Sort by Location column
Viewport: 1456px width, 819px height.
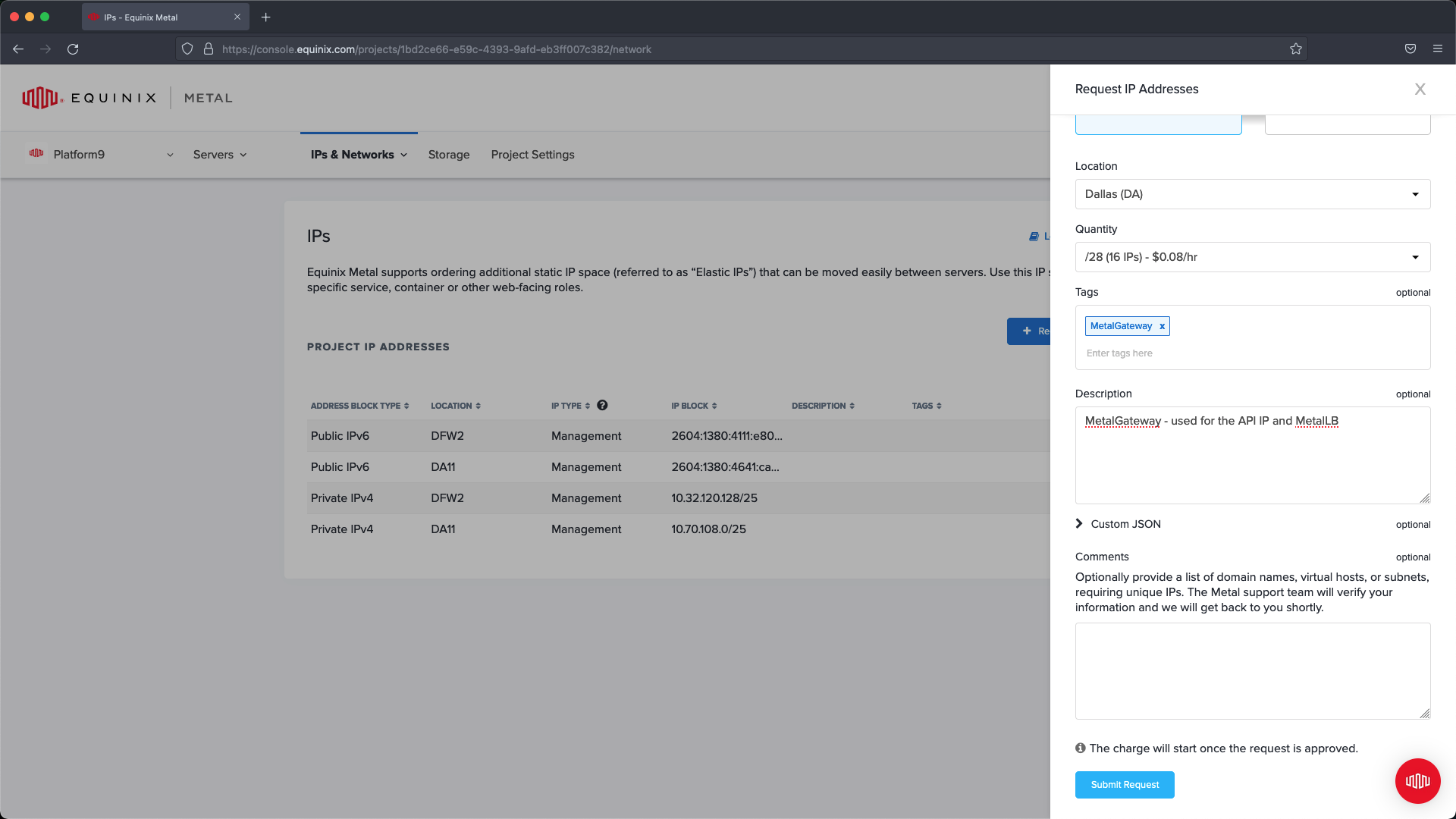(x=456, y=406)
